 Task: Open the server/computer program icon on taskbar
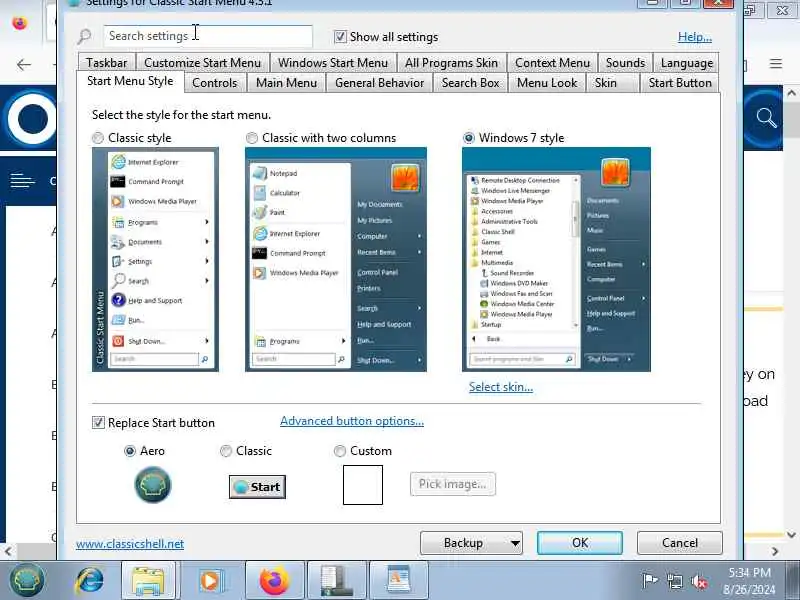point(336,581)
